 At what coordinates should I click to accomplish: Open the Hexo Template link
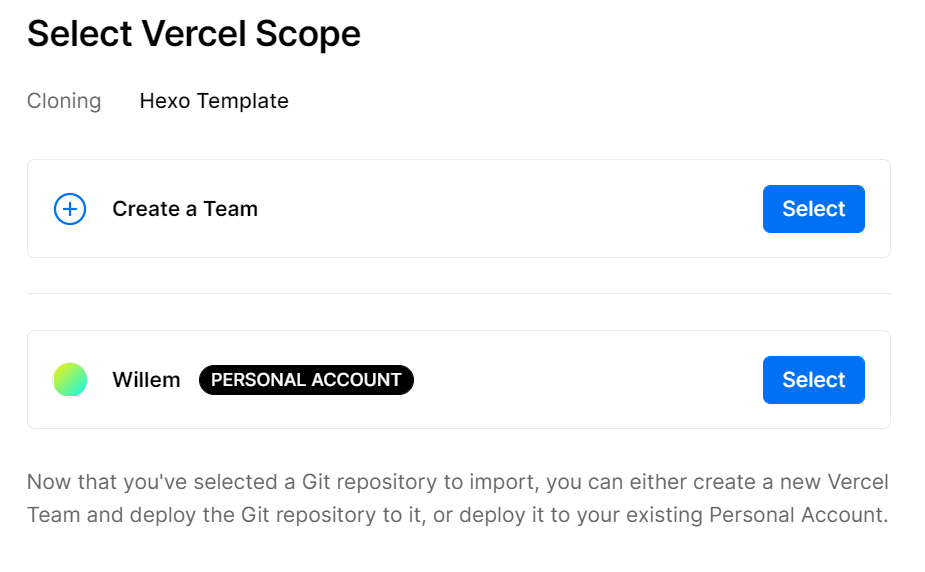[x=214, y=101]
